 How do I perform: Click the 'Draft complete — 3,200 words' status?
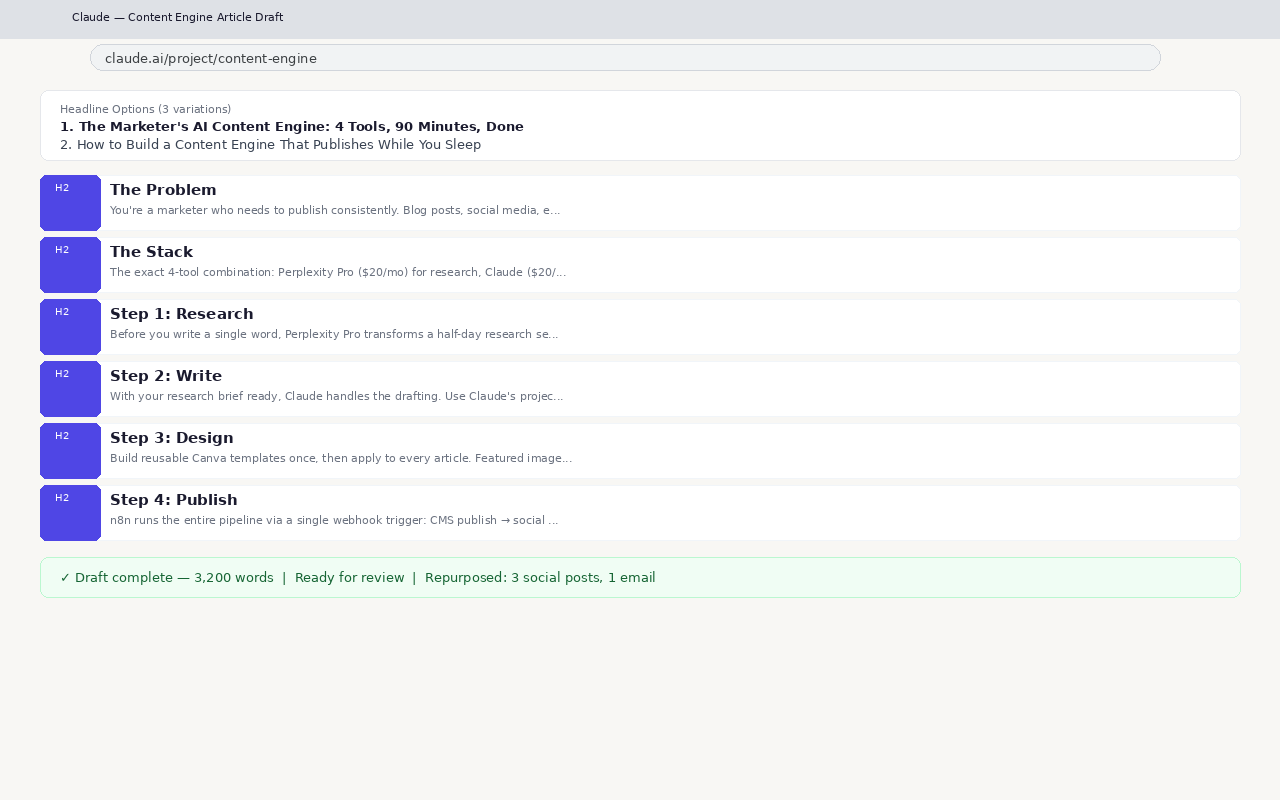(167, 578)
